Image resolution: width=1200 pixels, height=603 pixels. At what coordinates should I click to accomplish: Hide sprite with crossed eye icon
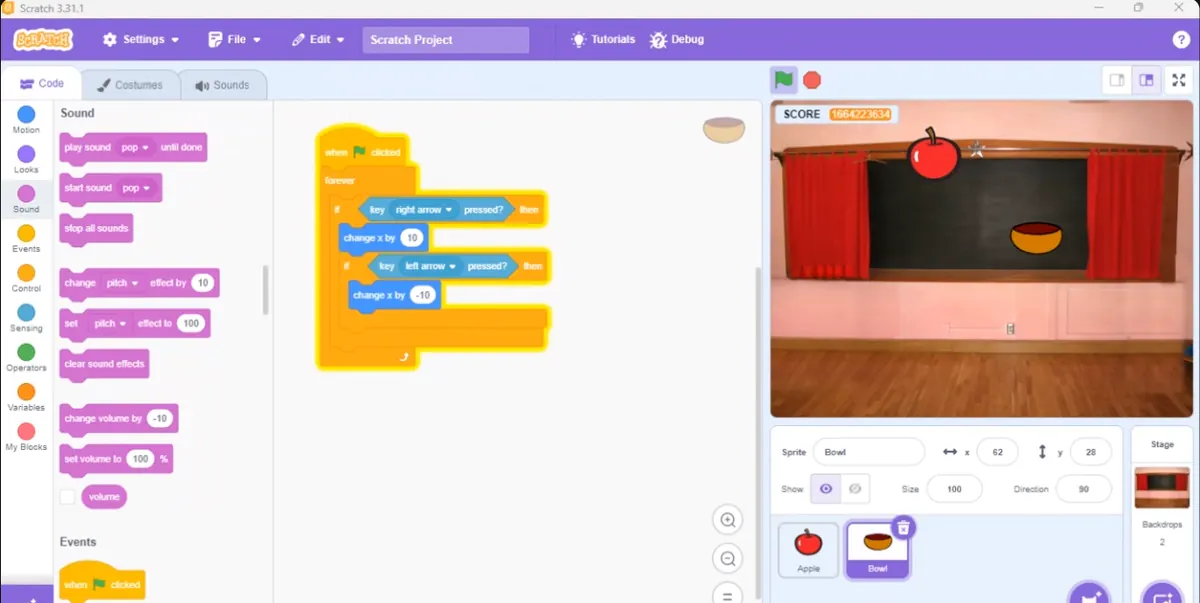pos(855,489)
